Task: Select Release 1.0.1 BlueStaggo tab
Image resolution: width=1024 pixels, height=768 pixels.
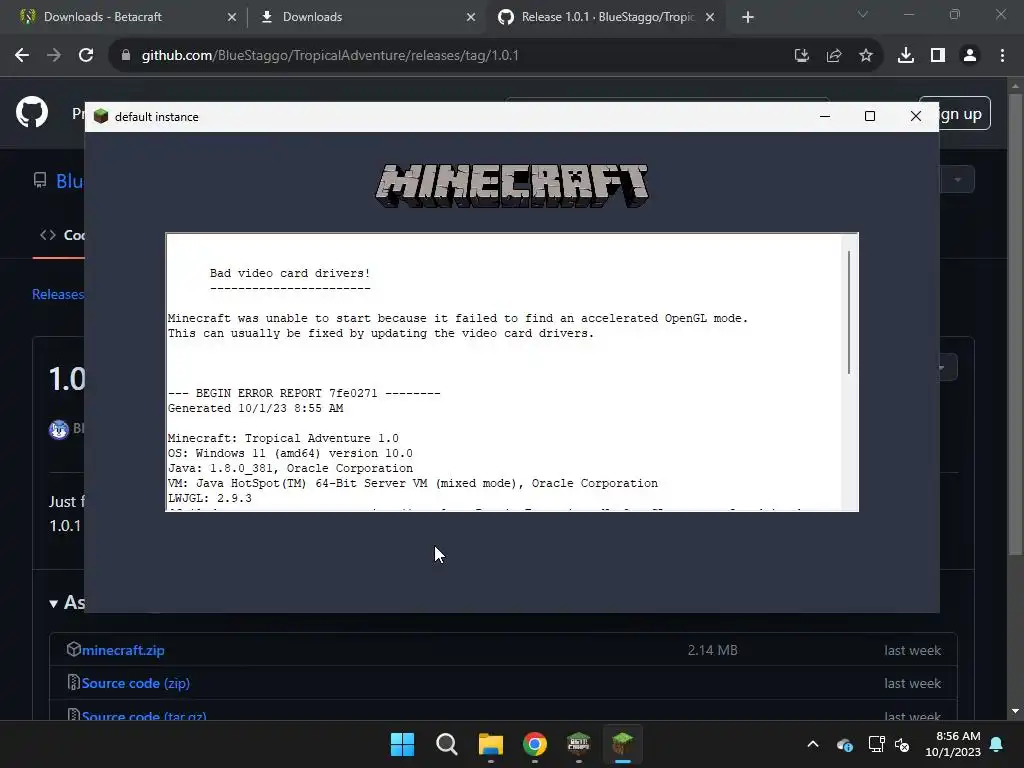Action: tap(607, 17)
